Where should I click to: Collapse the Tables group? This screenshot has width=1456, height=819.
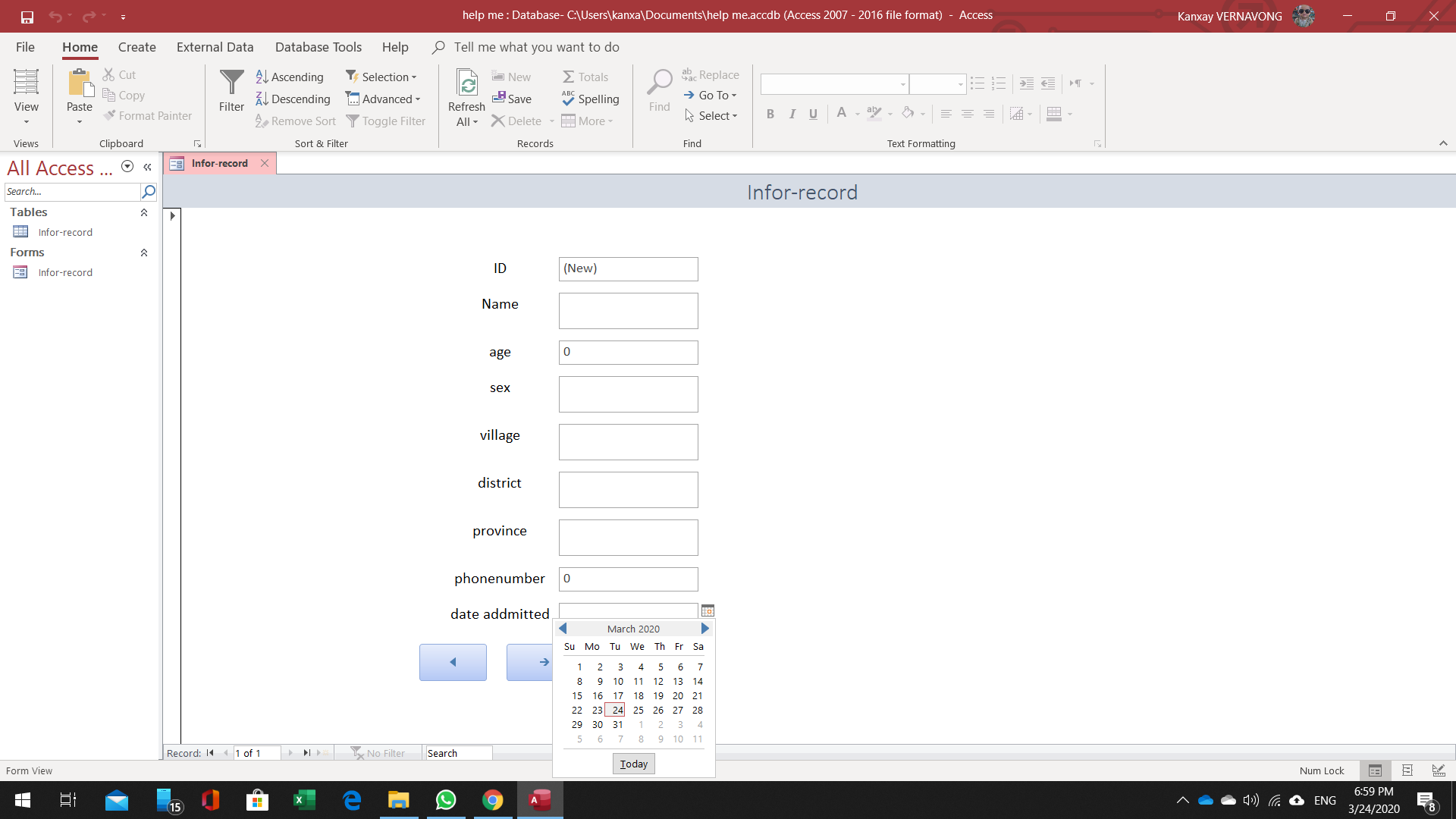143,212
